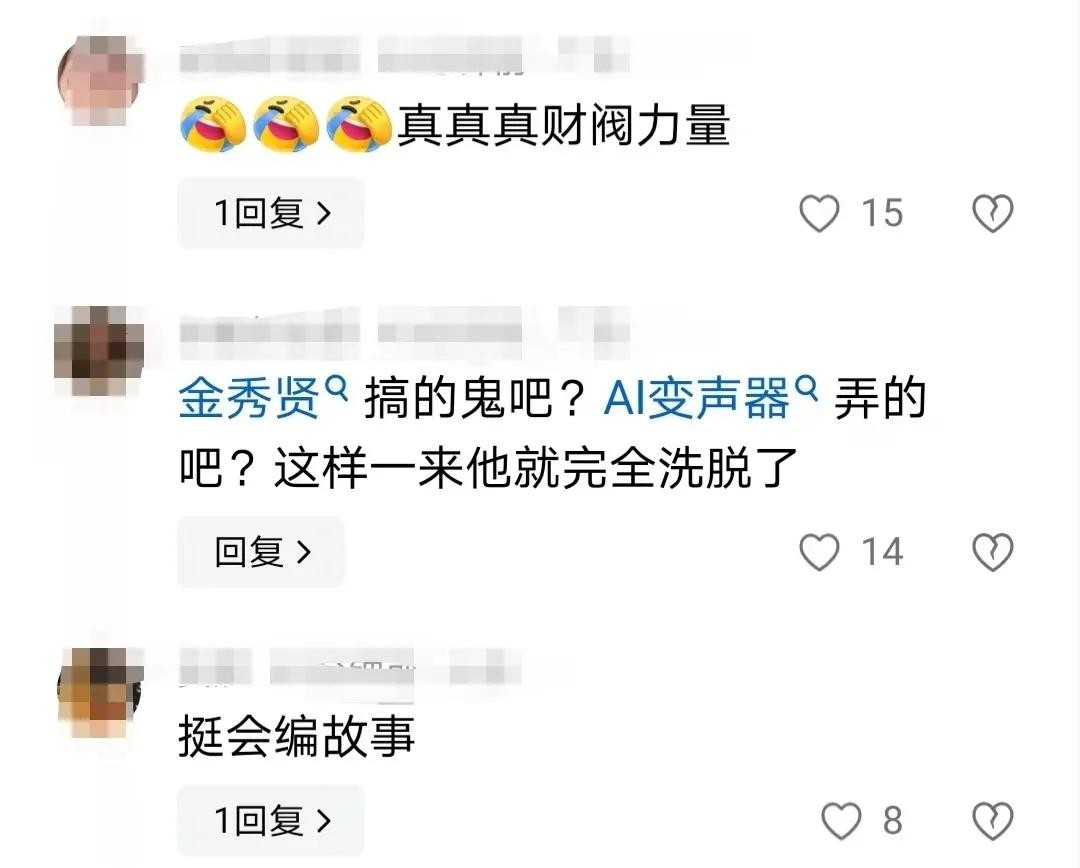Like the 金秀贤 AI变声器 comment
Viewport: 1080px width, 868px height.
(819, 552)
